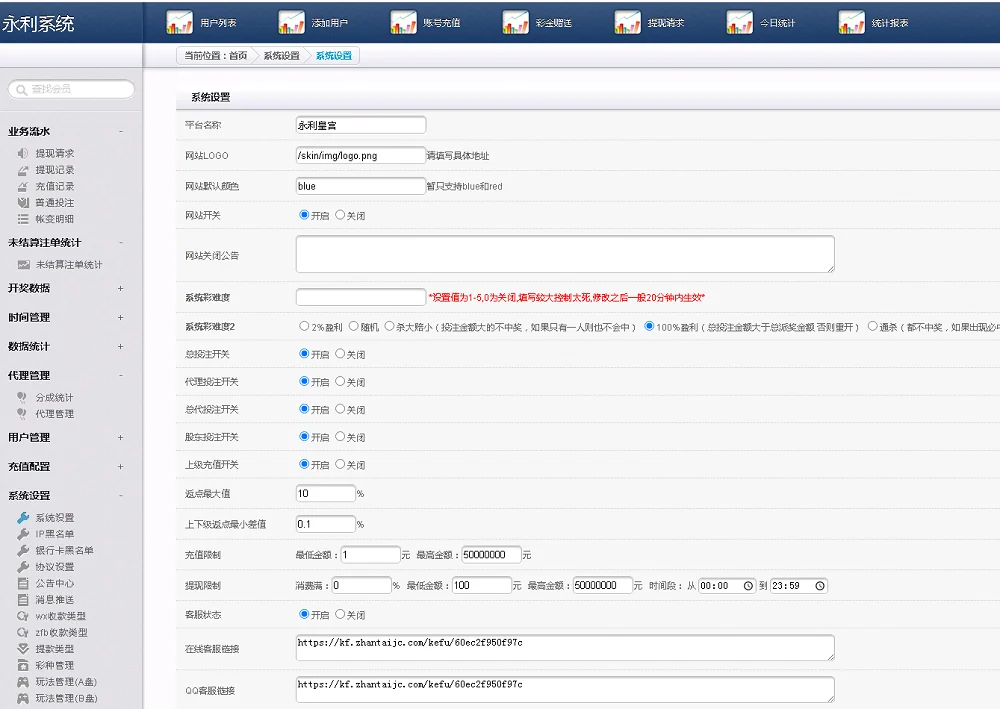Click the clock icon in 23:59 time field
1000x709 pixels.
coord(820,586)
